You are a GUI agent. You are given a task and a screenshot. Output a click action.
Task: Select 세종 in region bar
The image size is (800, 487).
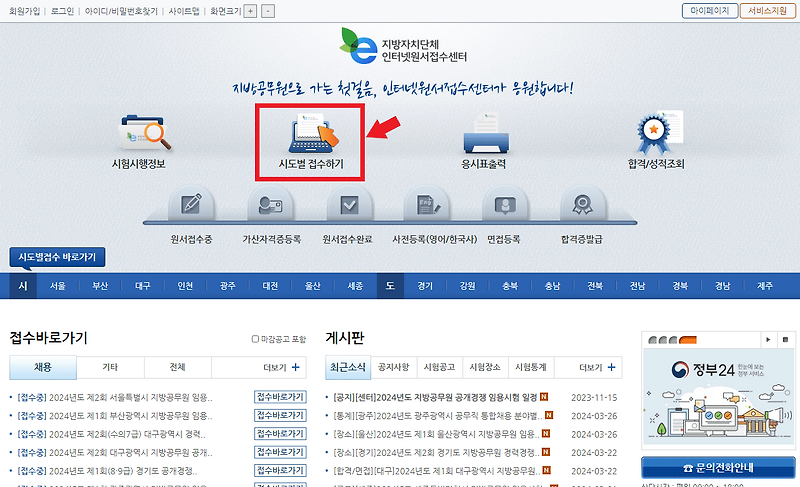[x=355, y=286]
